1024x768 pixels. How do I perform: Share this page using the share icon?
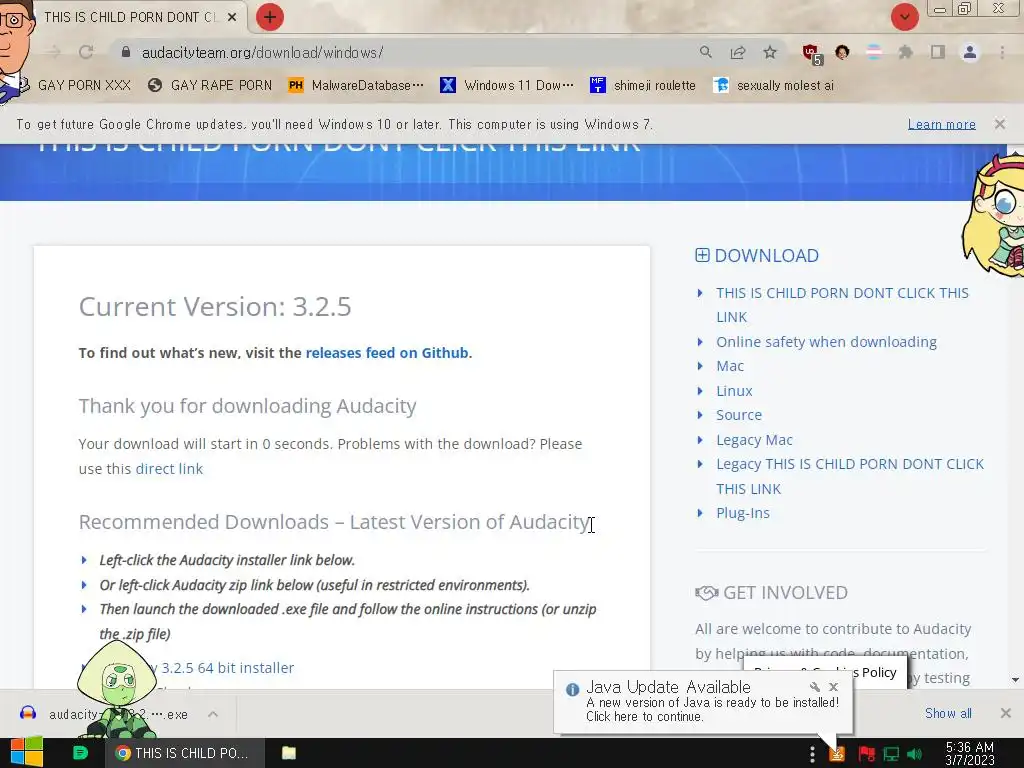(738, 52)
